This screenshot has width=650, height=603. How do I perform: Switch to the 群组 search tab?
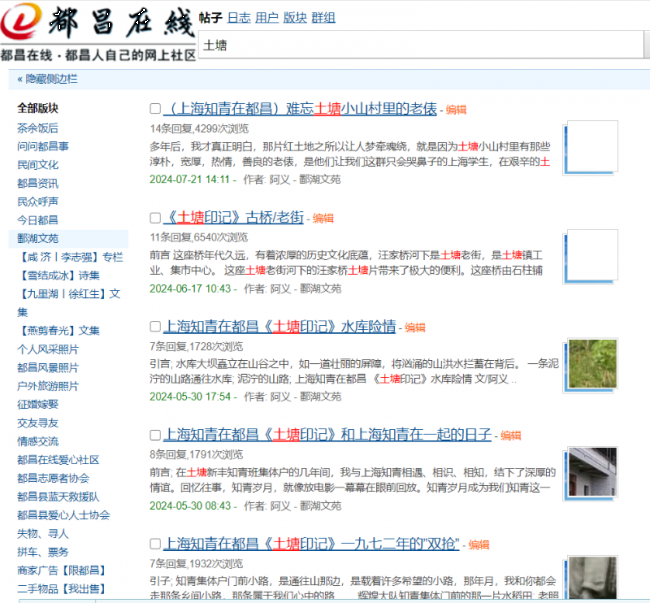click(x=323, y=18)
